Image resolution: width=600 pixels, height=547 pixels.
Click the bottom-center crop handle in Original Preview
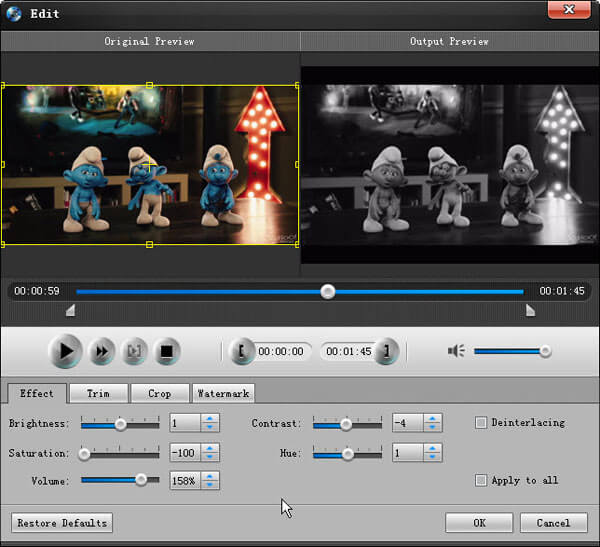tap(150, 244)
